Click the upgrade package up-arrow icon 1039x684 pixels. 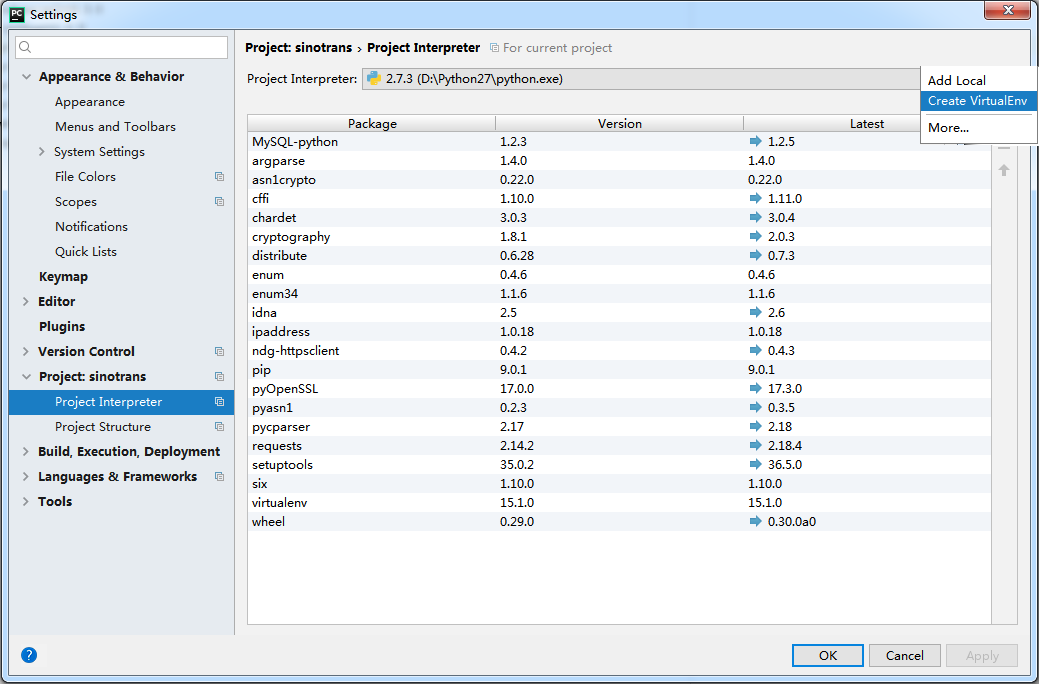pos(1004,170)
